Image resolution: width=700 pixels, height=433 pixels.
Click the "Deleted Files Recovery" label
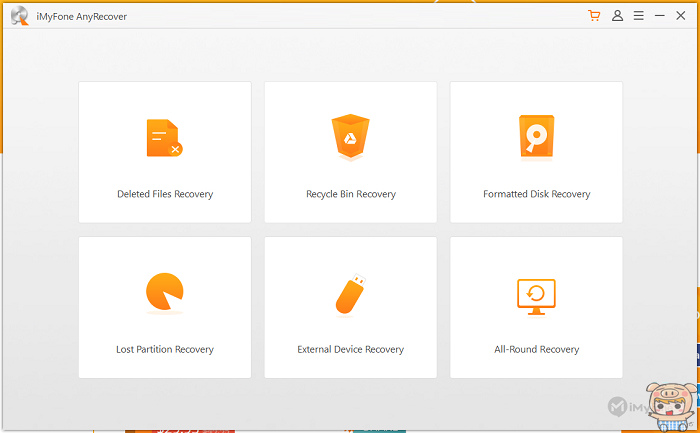[x=165, y=194]
